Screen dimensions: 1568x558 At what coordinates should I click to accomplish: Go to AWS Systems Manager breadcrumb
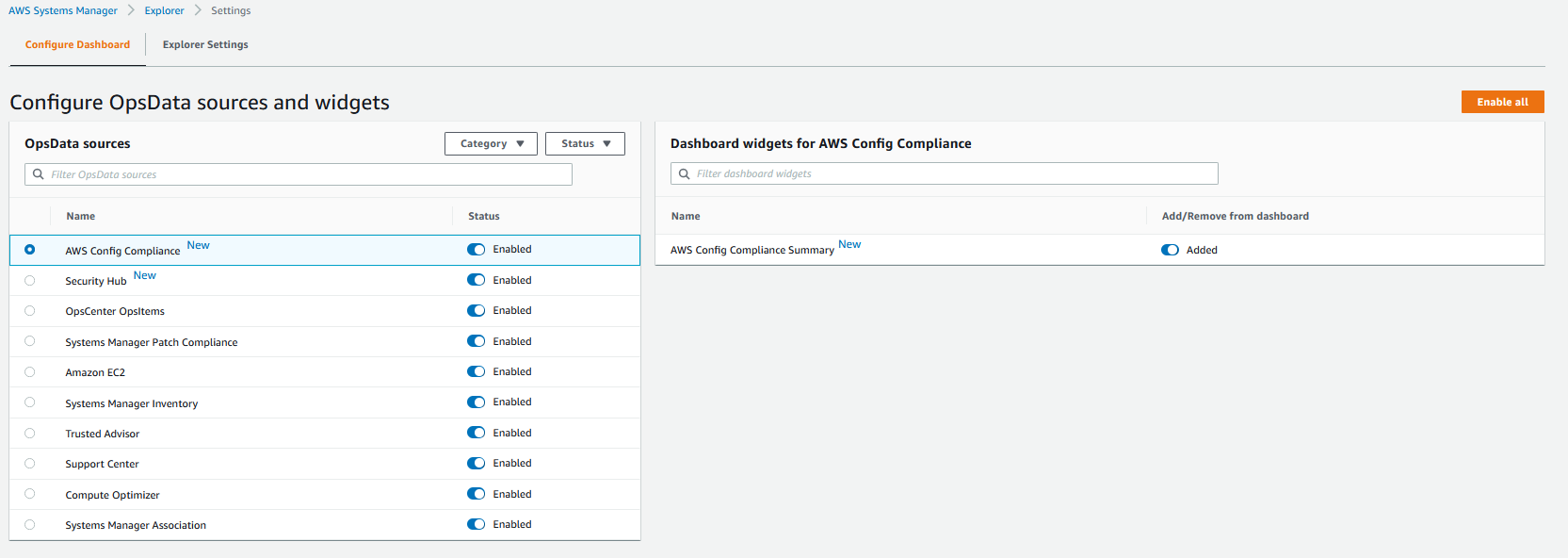point(63,10)
